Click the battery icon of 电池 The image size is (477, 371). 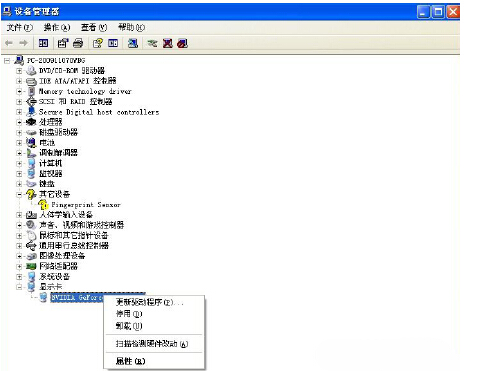point(31,143)
